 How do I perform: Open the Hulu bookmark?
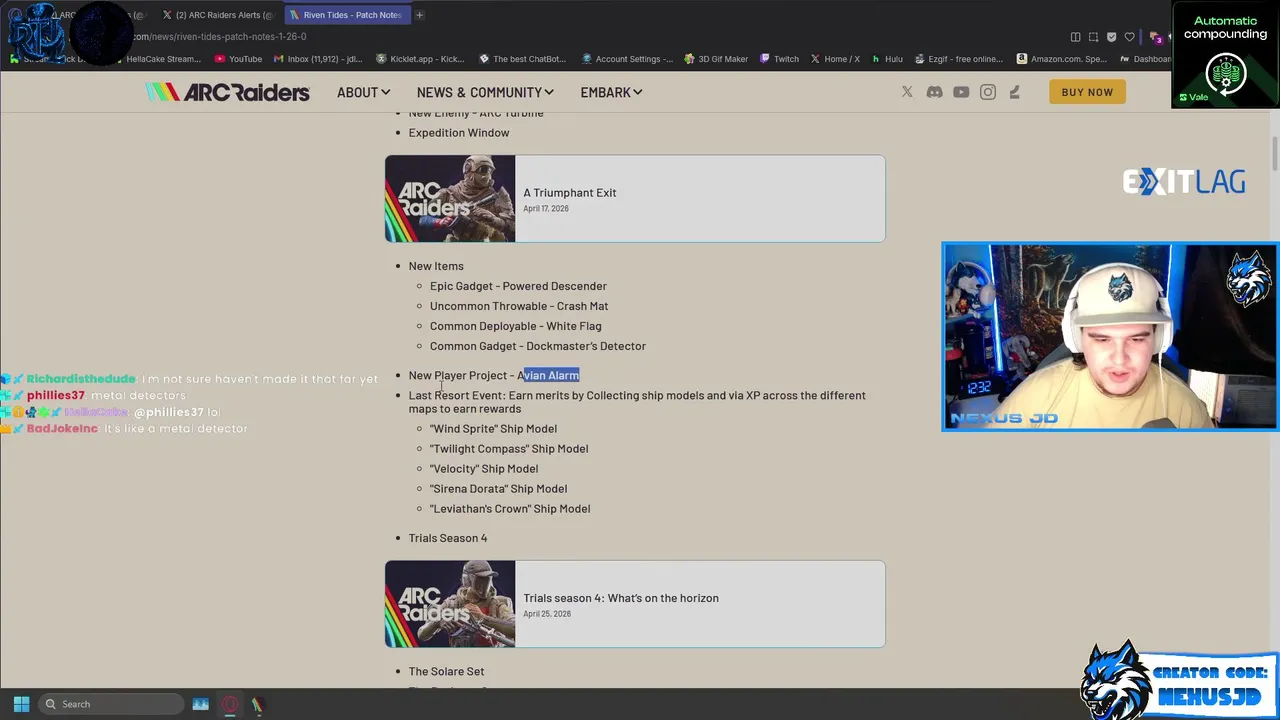point(886,59)
